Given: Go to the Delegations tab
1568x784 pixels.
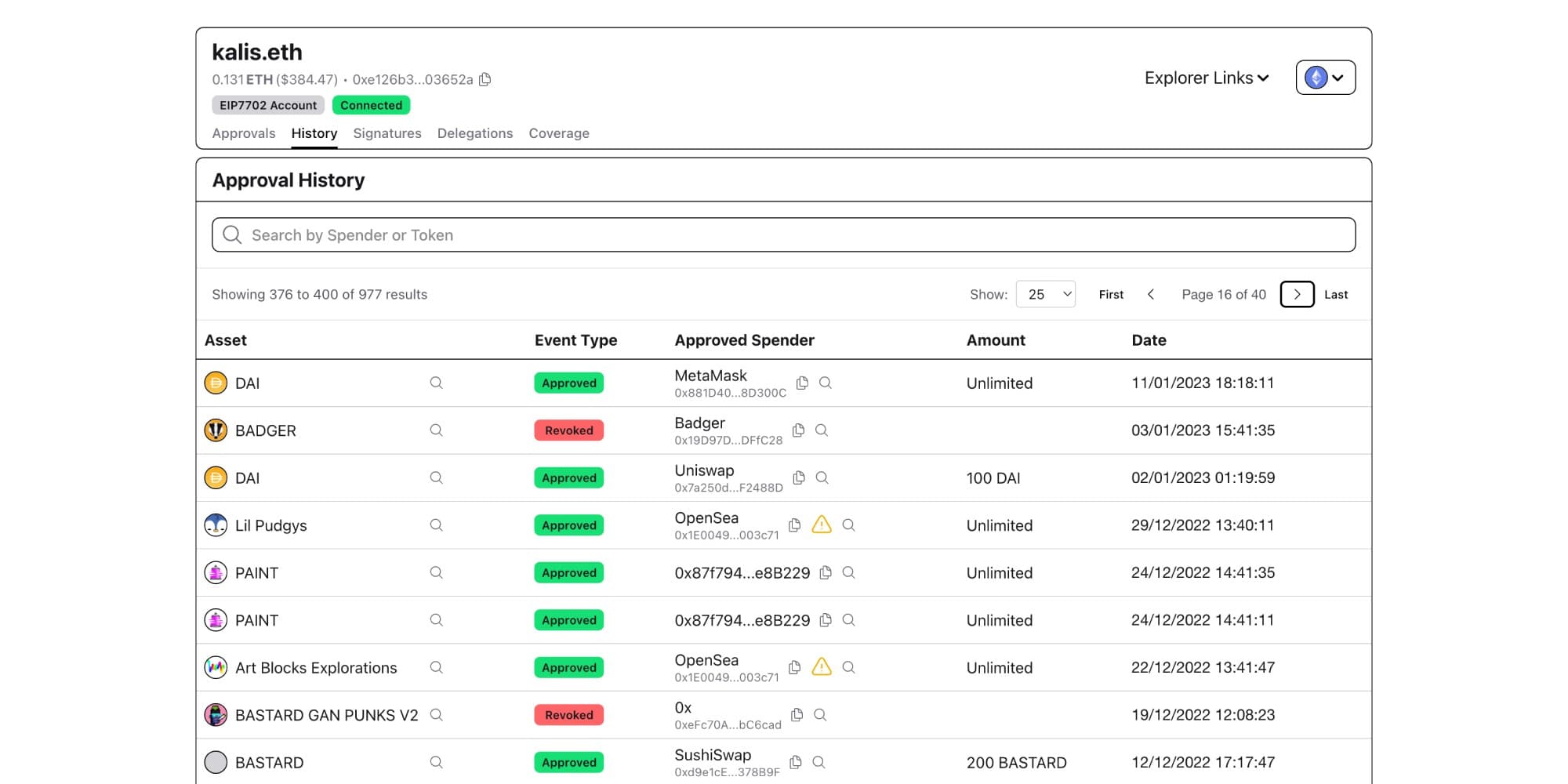Looking at the screenshot, I should coord(475,133).
